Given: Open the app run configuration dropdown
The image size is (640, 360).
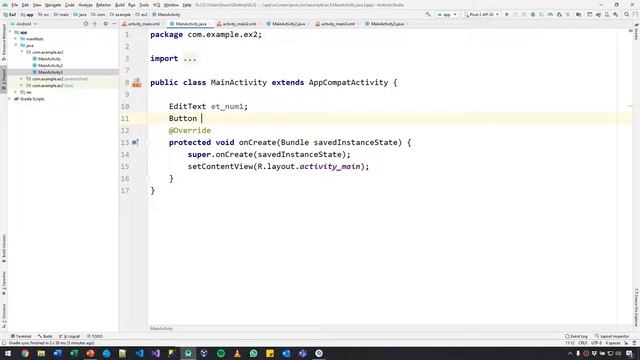Looking at the screenshot, I should [x=447, y=14].
